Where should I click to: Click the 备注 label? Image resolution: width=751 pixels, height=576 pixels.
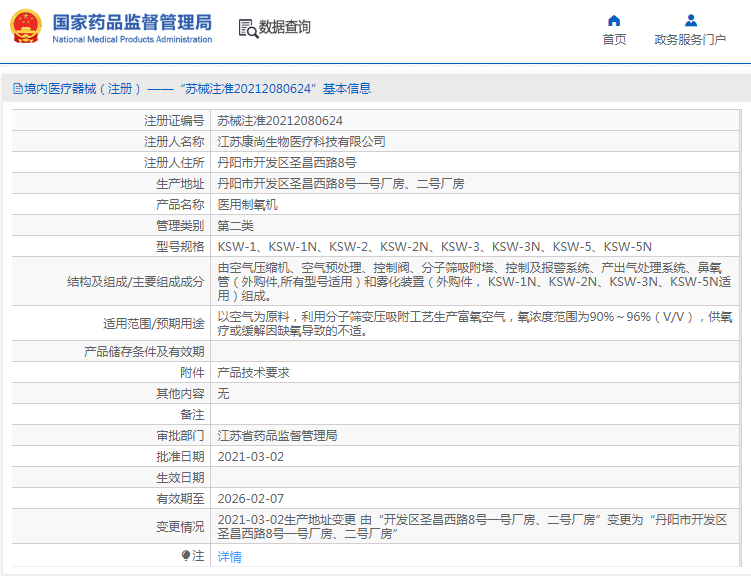click(x=192, y=415)
